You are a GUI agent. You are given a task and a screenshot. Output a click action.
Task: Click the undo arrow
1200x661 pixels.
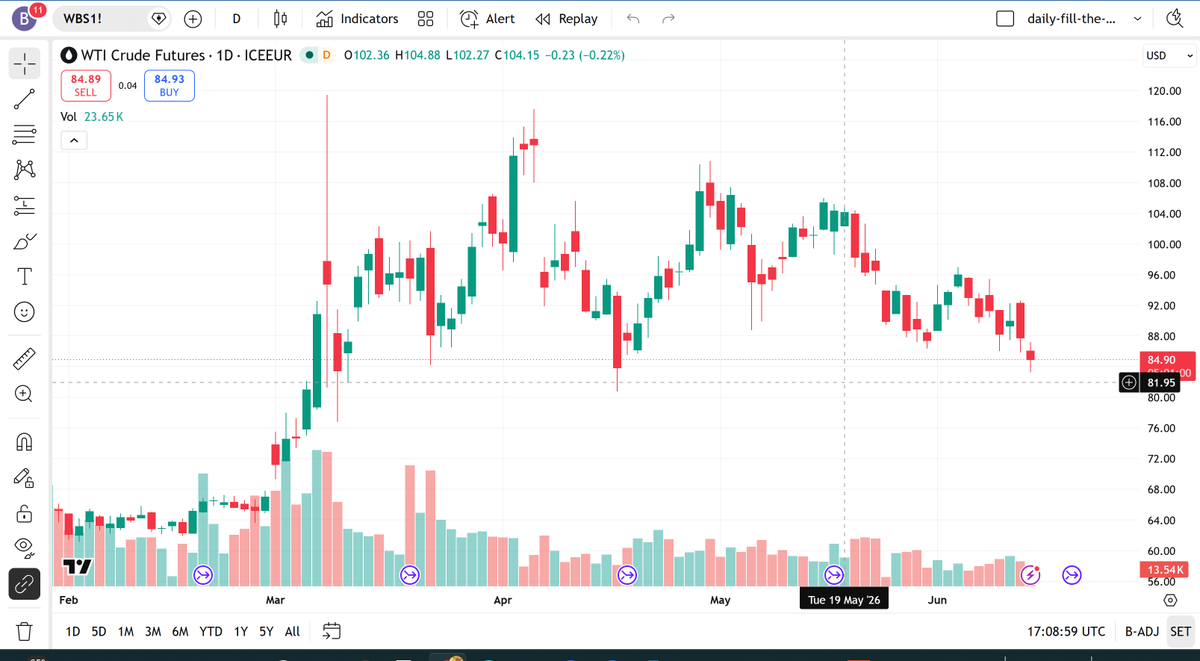pyautogui.click(x=632, y=18)
